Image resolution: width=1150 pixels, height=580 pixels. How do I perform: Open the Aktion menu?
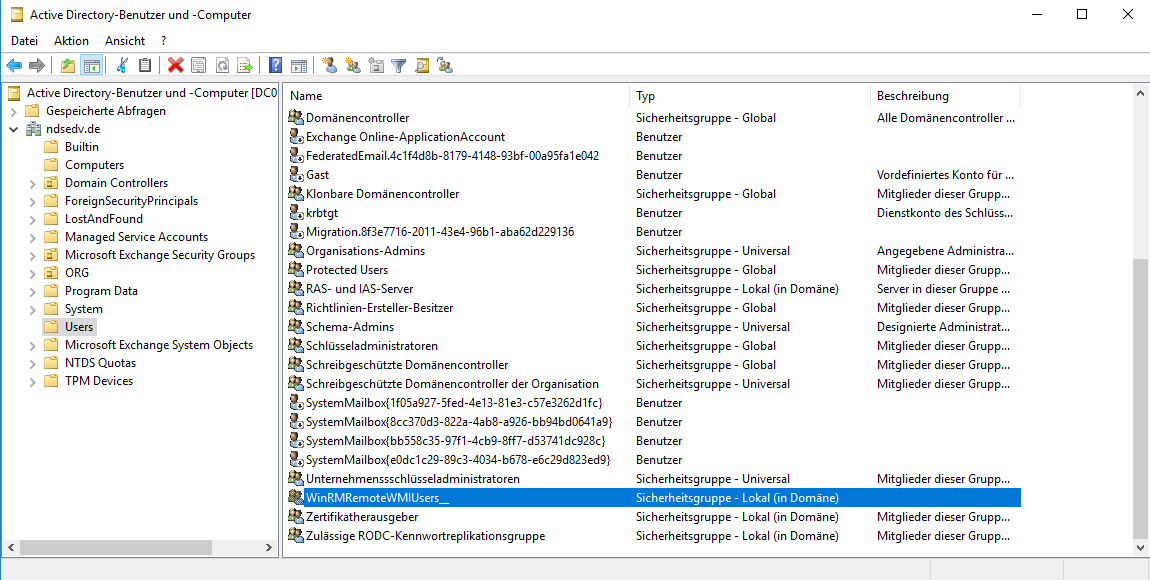tap(71, 41)
